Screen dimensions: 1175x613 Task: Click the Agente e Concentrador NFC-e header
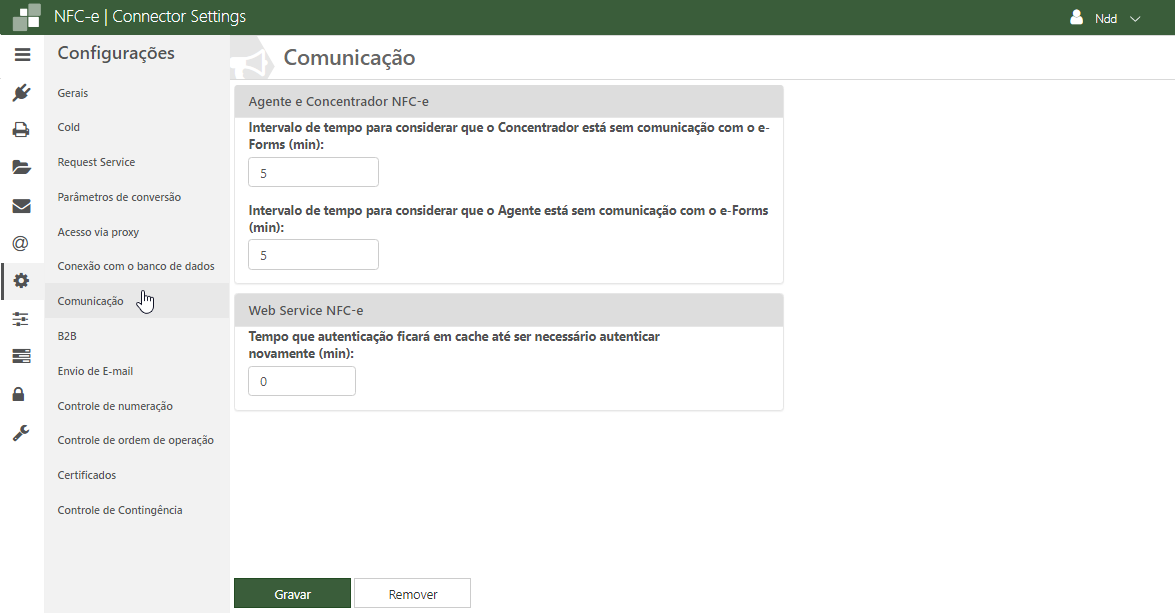pyautogui.click(x=509, y=101)
